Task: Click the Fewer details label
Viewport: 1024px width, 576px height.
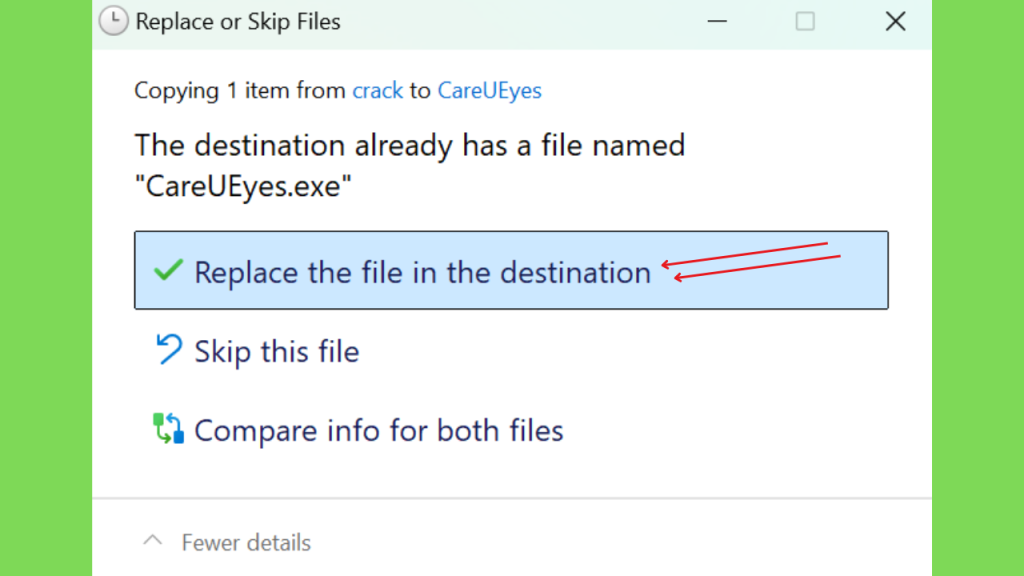Action: [246, 543]
